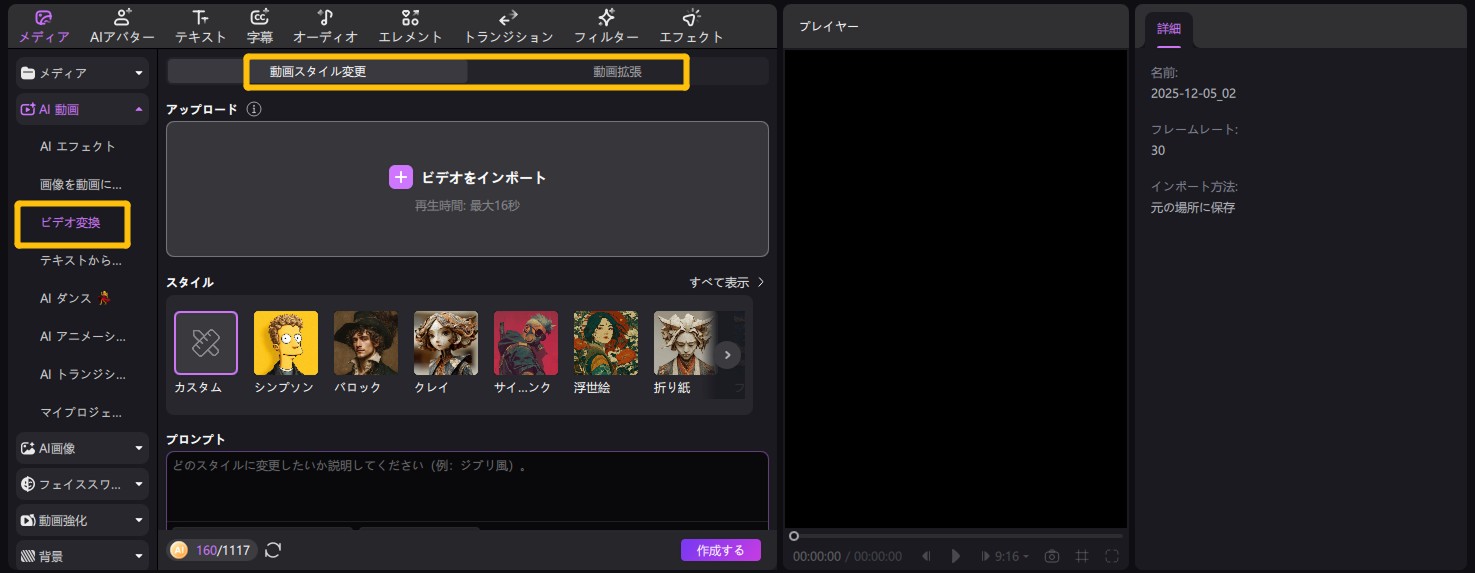Select AI トランジシ... in the sidebar
This screenshot has width=1475, height=573.
83,375
